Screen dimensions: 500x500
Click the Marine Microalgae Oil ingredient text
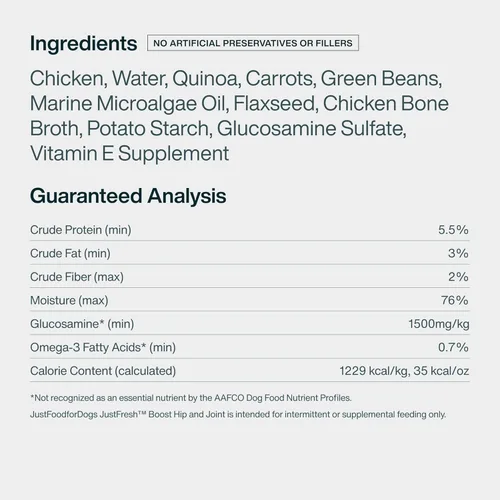coord(129,103)
